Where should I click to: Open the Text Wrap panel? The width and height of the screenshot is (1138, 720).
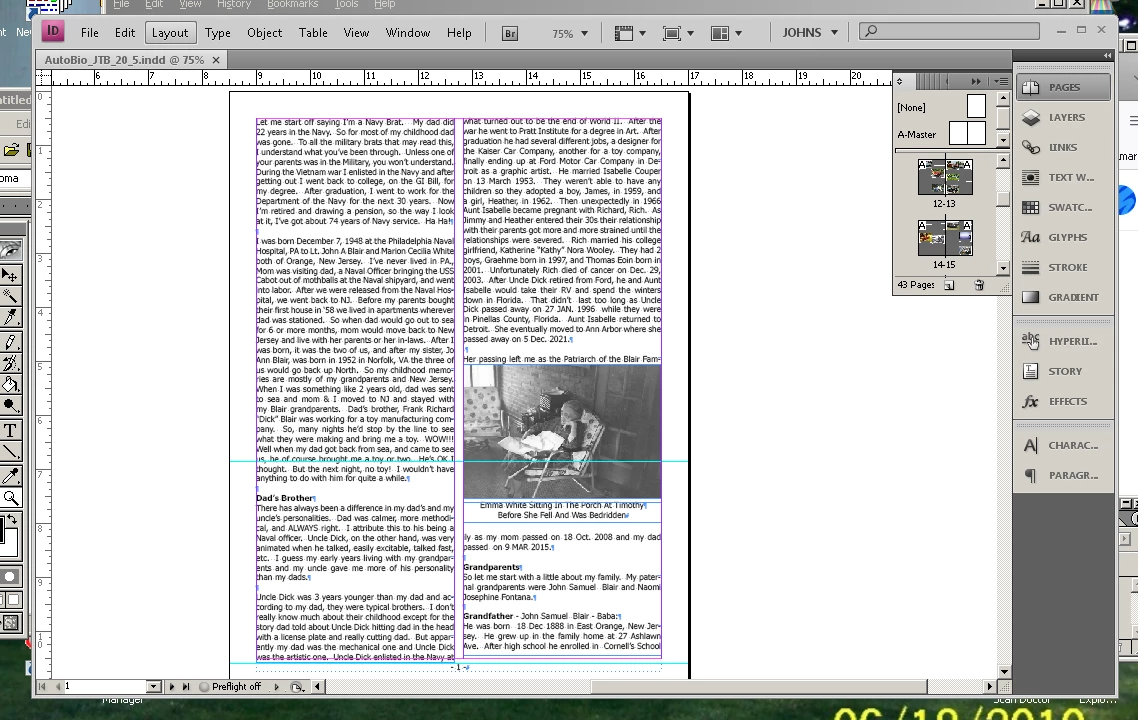coord(1063,177)
